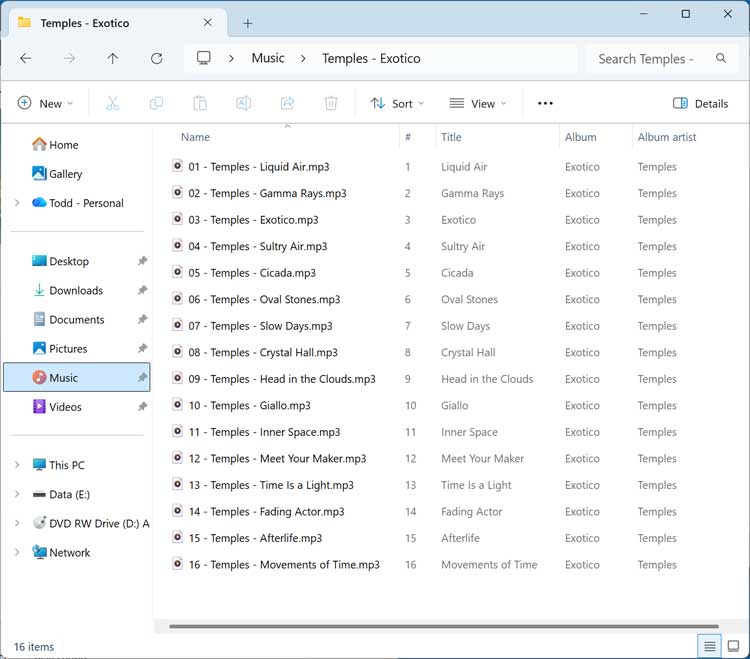Switch to details list view in status bar
This screenshot has height=659, width=750.
coord(709,646)
